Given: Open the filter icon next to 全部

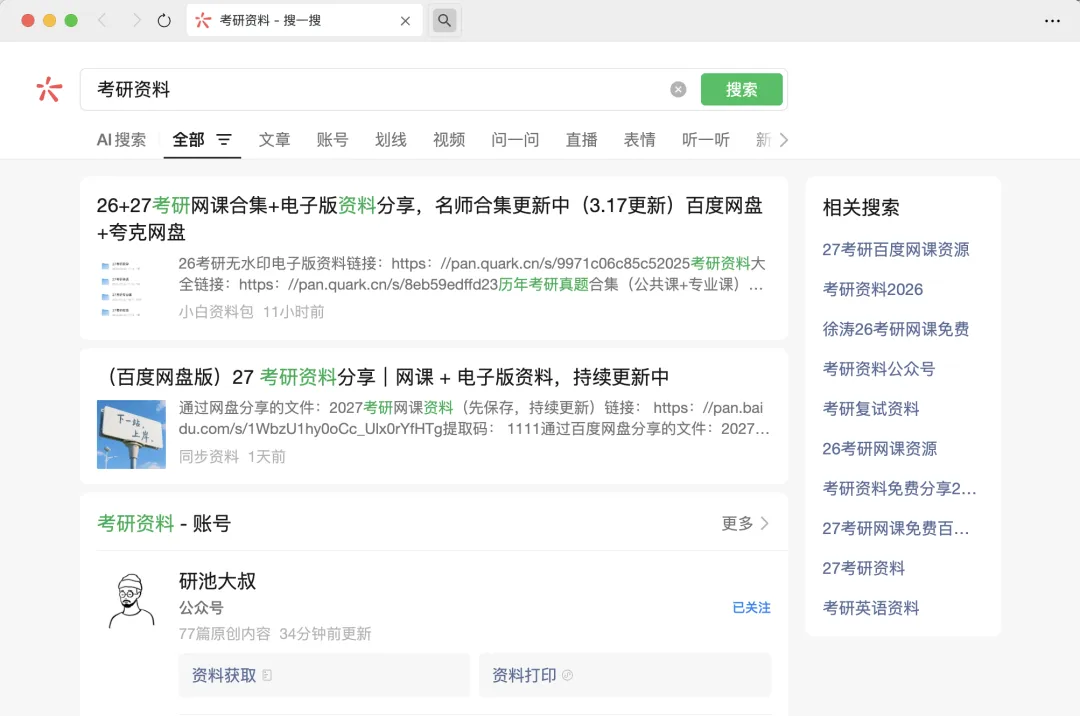Looking at the screenshot, I should tap(224, 140).
